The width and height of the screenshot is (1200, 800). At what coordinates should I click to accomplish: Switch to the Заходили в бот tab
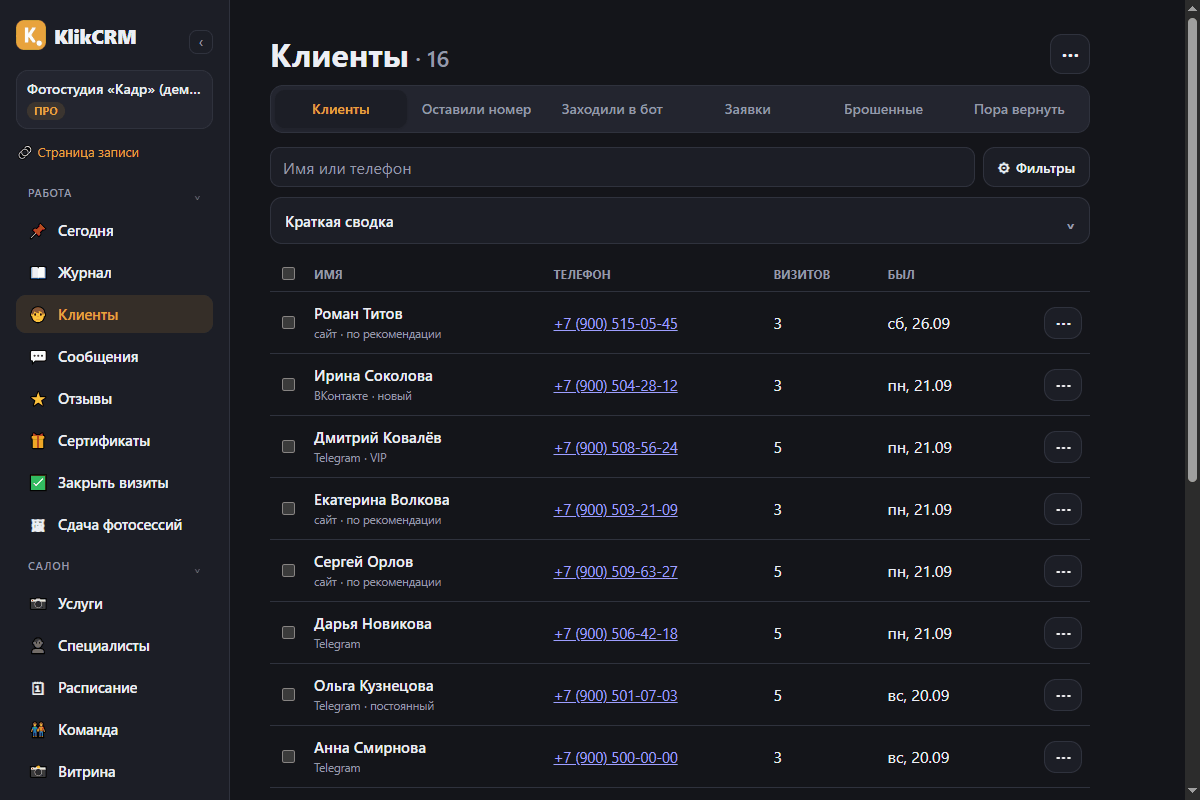[x=612, y=109]
